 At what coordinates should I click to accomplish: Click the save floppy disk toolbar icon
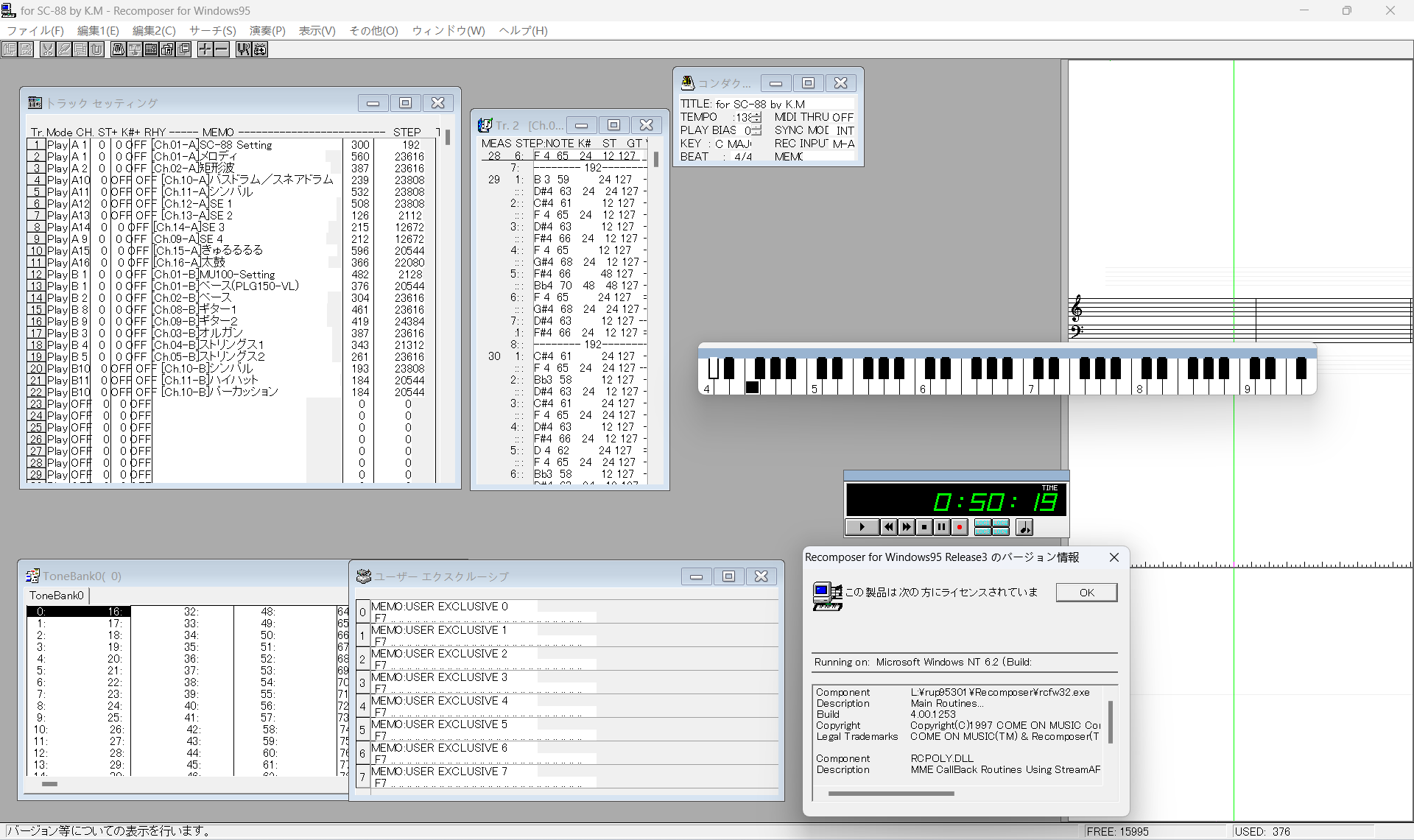(x=26, y=49)
